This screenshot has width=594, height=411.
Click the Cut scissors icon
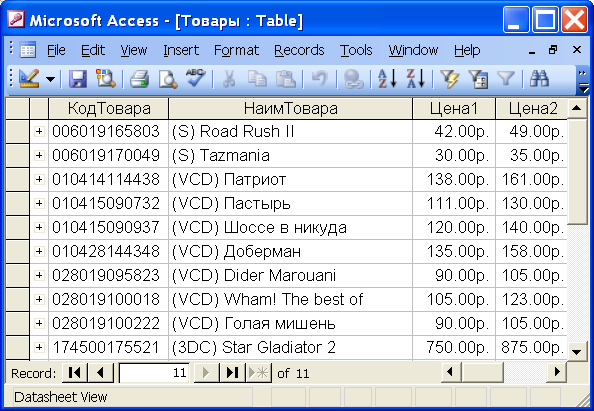pyautogui.click(x=228, y=79)
